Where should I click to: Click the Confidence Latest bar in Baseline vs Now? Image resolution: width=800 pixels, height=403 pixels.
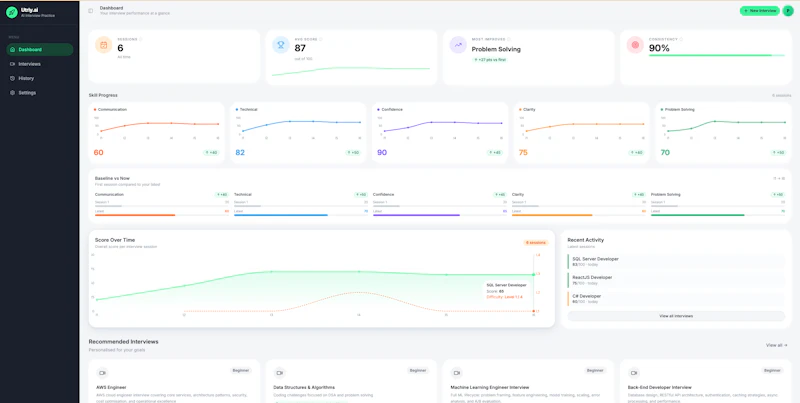pyautogui.click(x=440, y=215)
